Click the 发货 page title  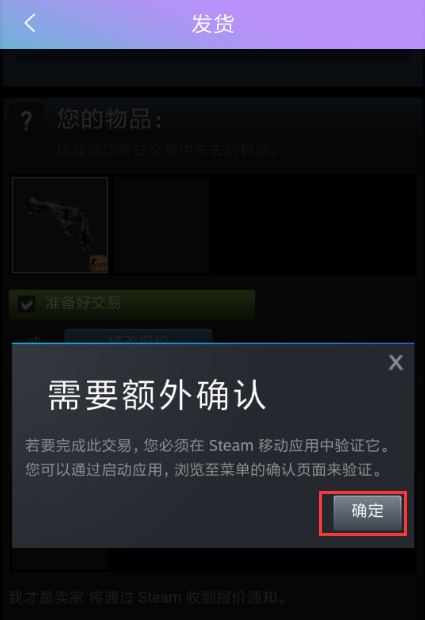coord(213,24)
